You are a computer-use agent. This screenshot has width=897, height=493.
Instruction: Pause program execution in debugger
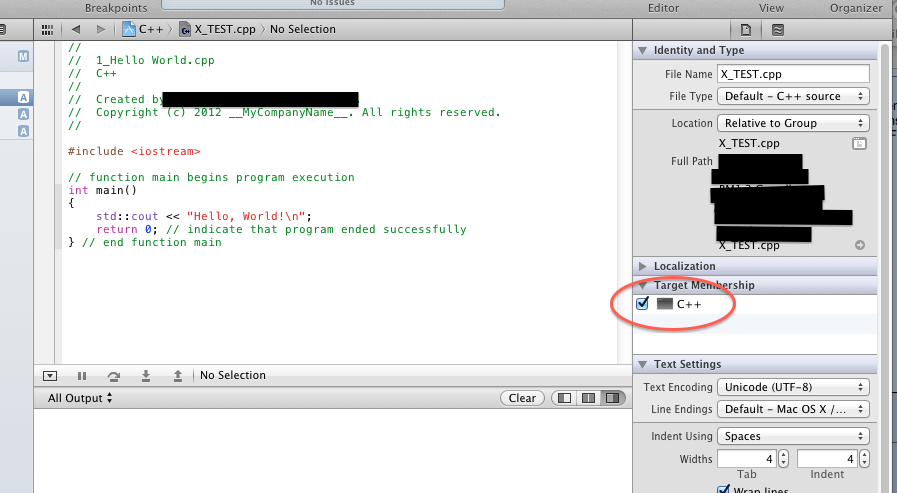pos(82,376)
